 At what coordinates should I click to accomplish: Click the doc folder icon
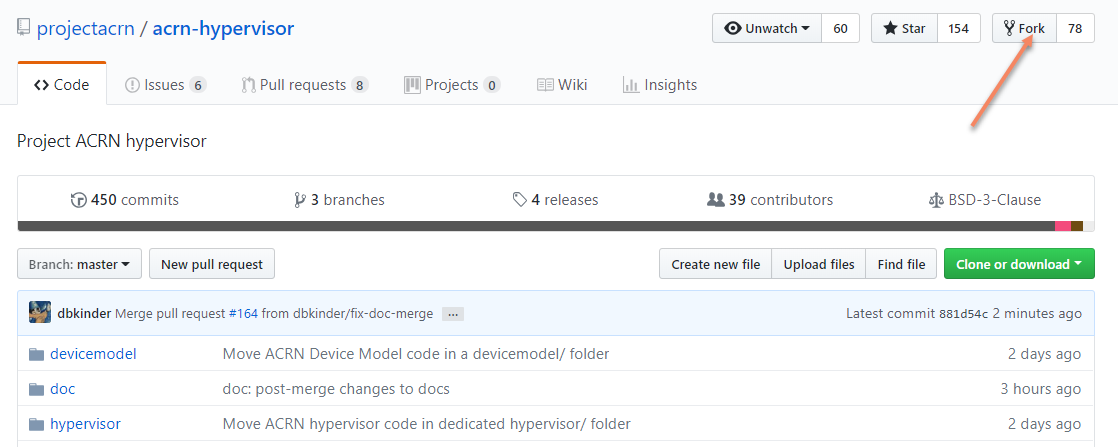point(37,389)
